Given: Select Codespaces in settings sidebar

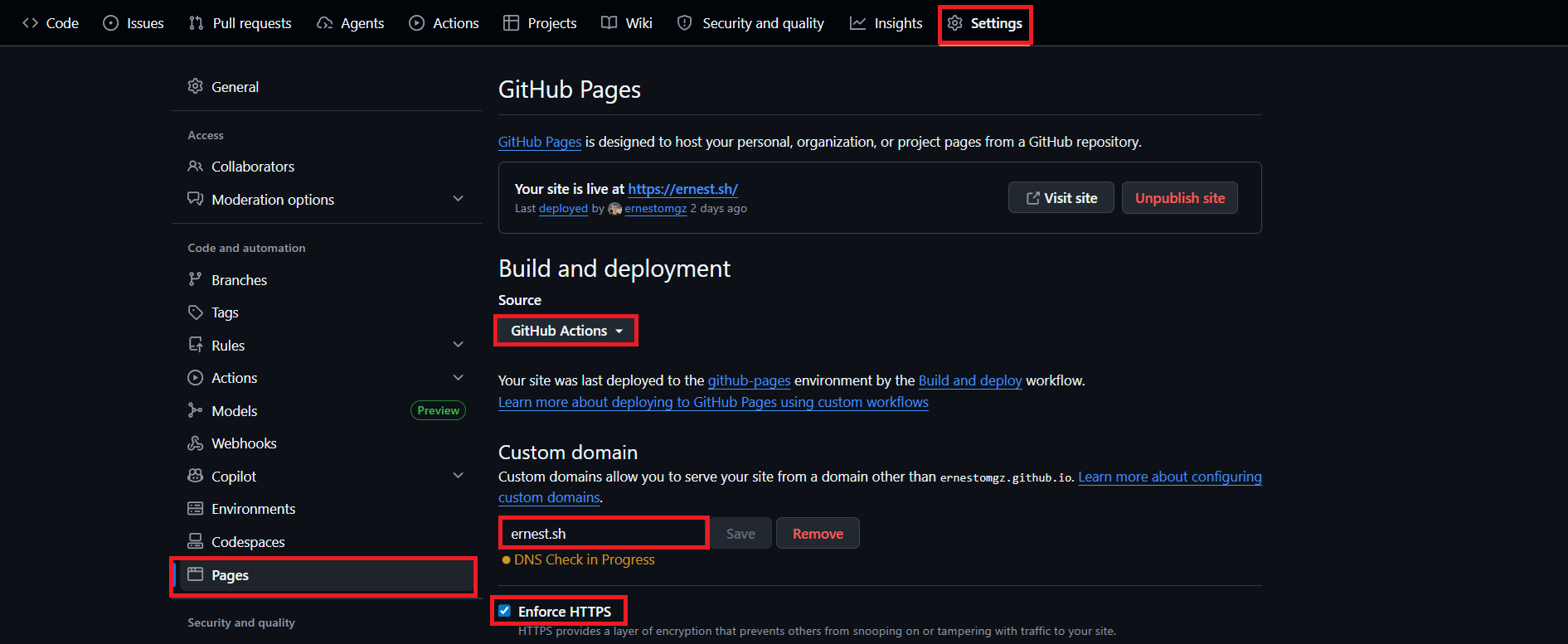Looking at the screenshot, I should [327, 541].
